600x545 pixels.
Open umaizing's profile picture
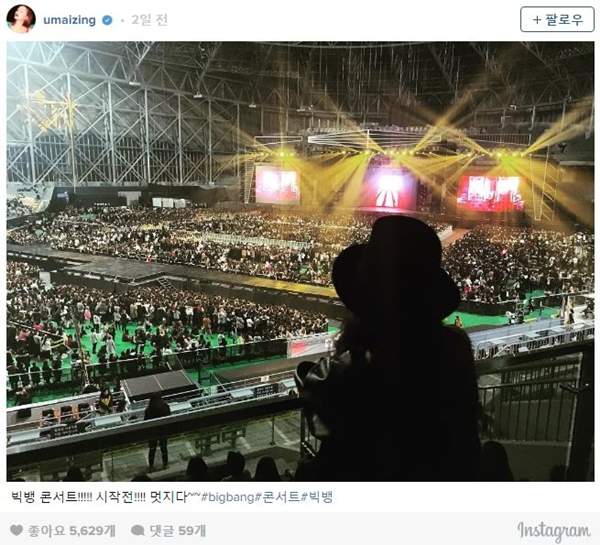coord(21,19)
